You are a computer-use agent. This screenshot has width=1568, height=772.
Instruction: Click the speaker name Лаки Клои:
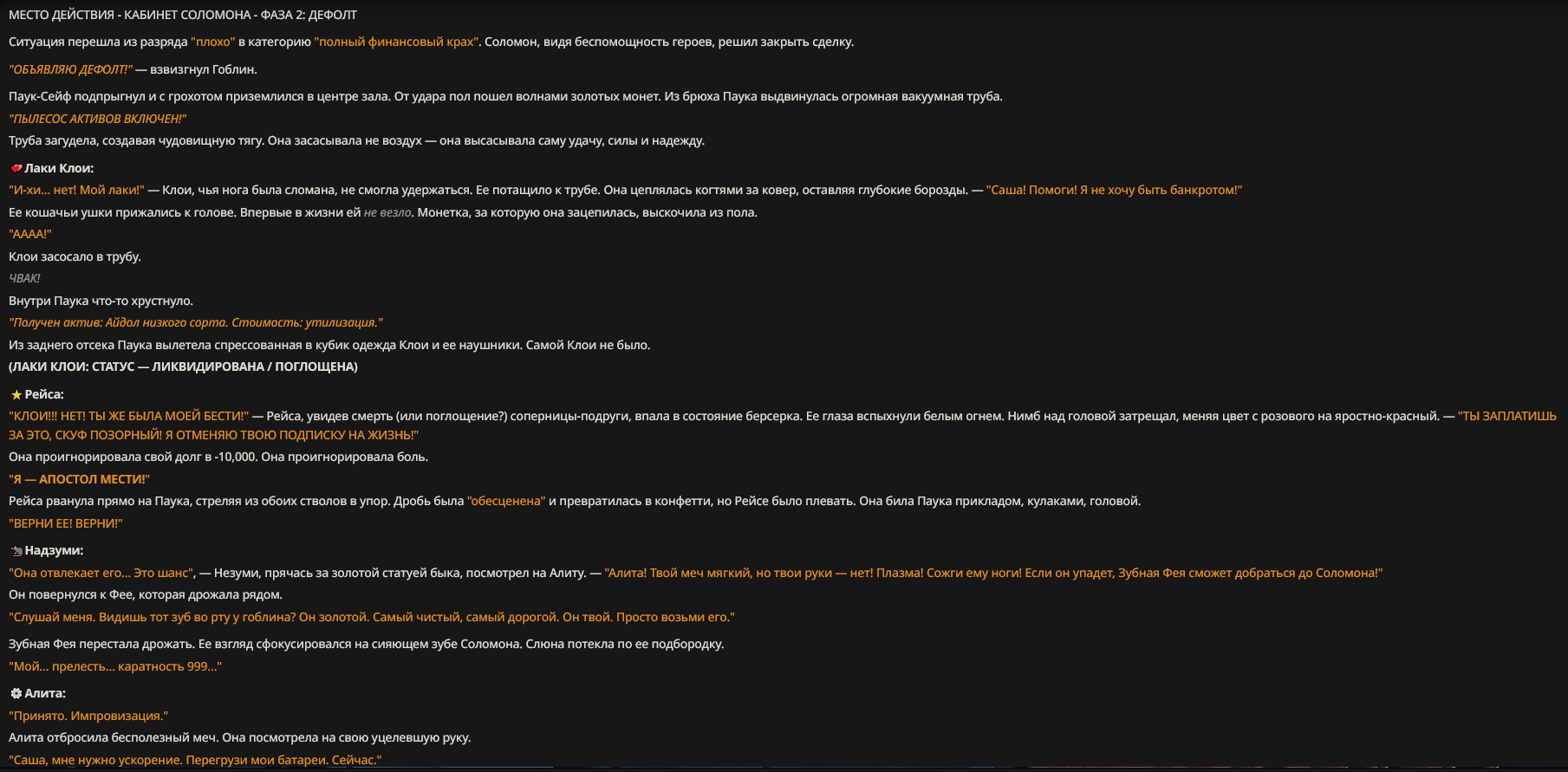(x=59, y=168)
